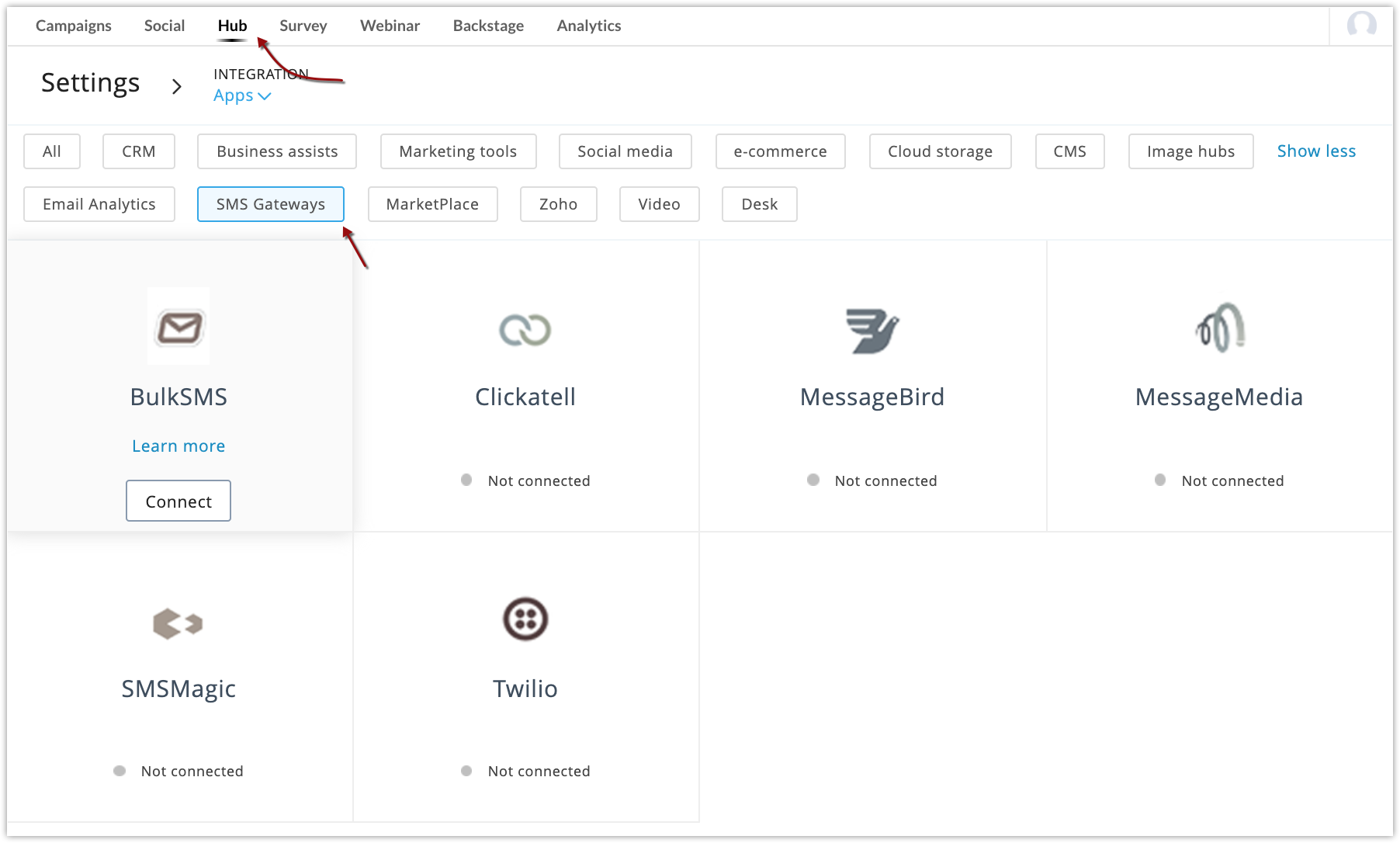Select the MessageBird card title

point(872,397)
